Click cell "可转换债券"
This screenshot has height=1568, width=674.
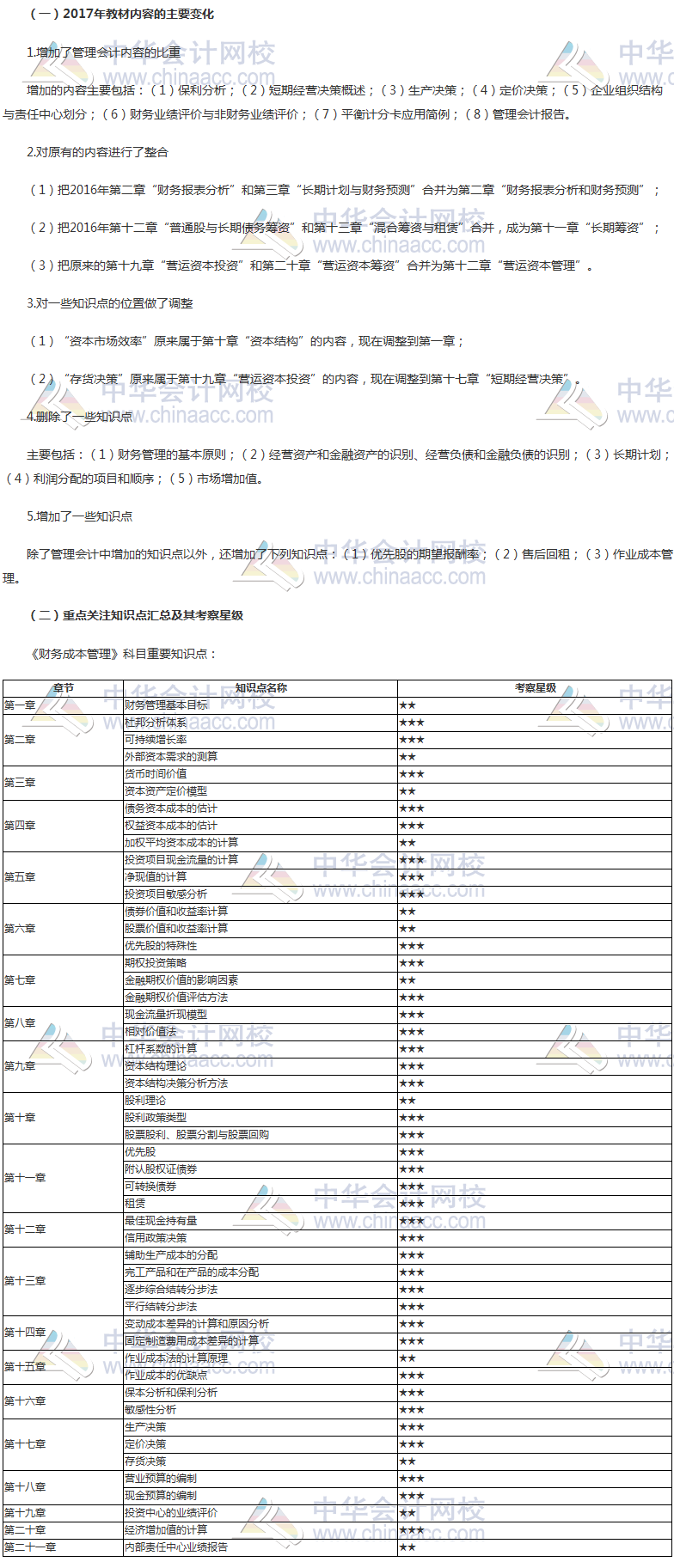point(260,1187)
